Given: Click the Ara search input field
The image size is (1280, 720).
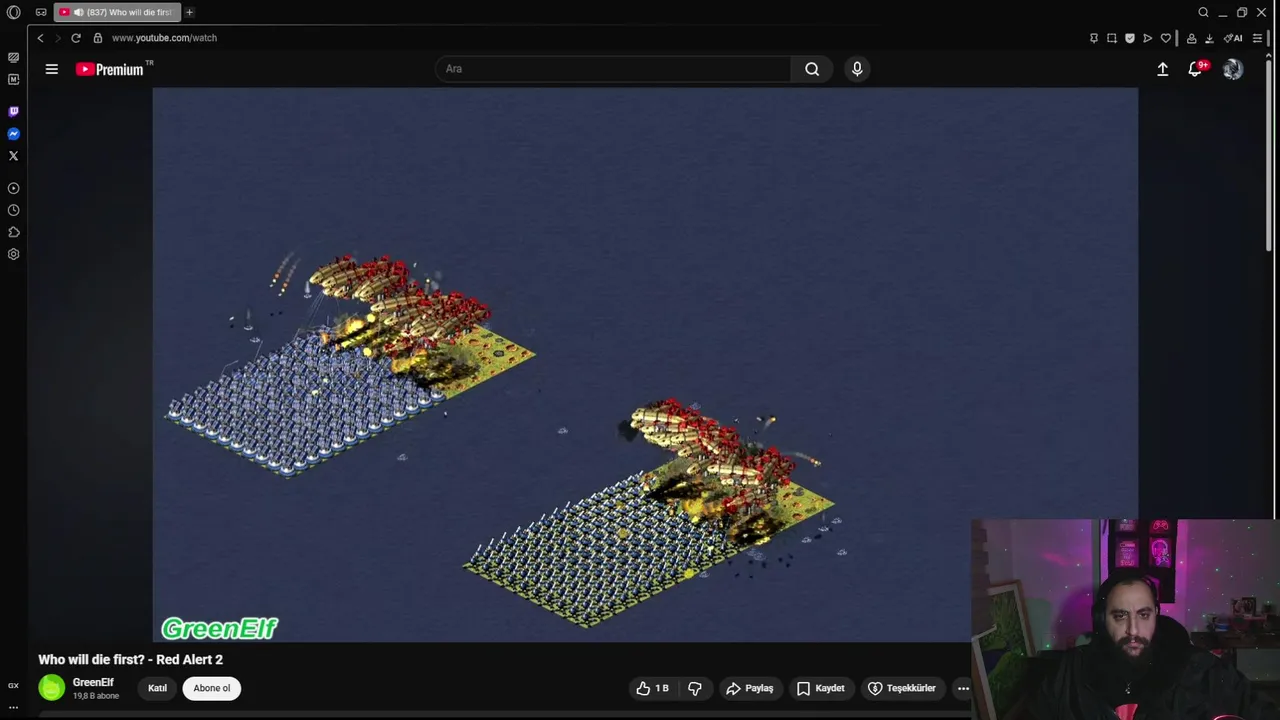Looking at the screenshot, I should [x=614, y=69].
